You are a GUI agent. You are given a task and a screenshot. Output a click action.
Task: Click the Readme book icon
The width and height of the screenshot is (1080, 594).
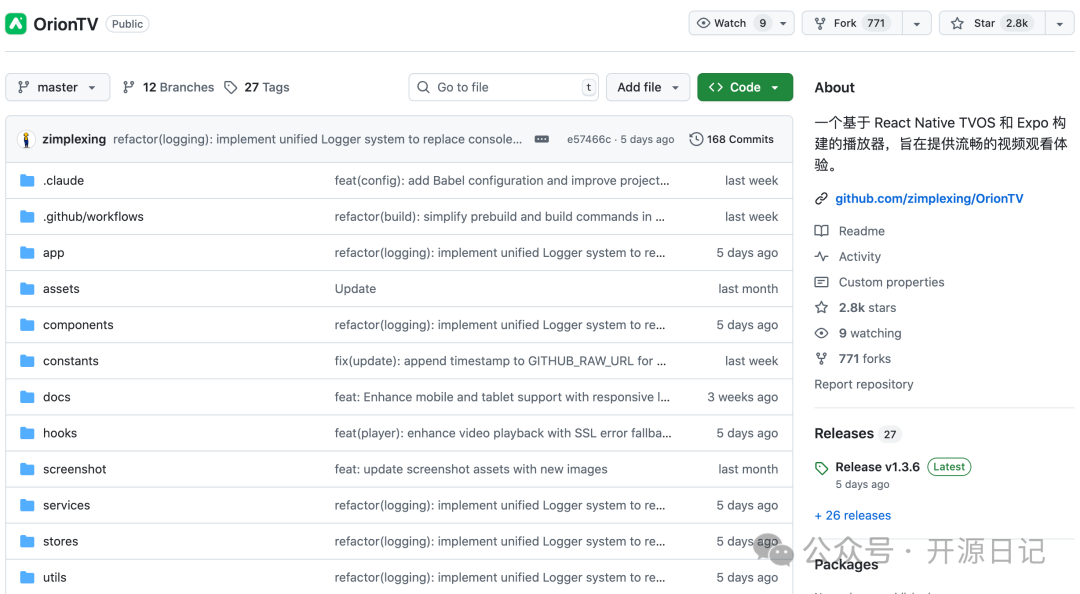pyautogui.click(x=821, y=231)
